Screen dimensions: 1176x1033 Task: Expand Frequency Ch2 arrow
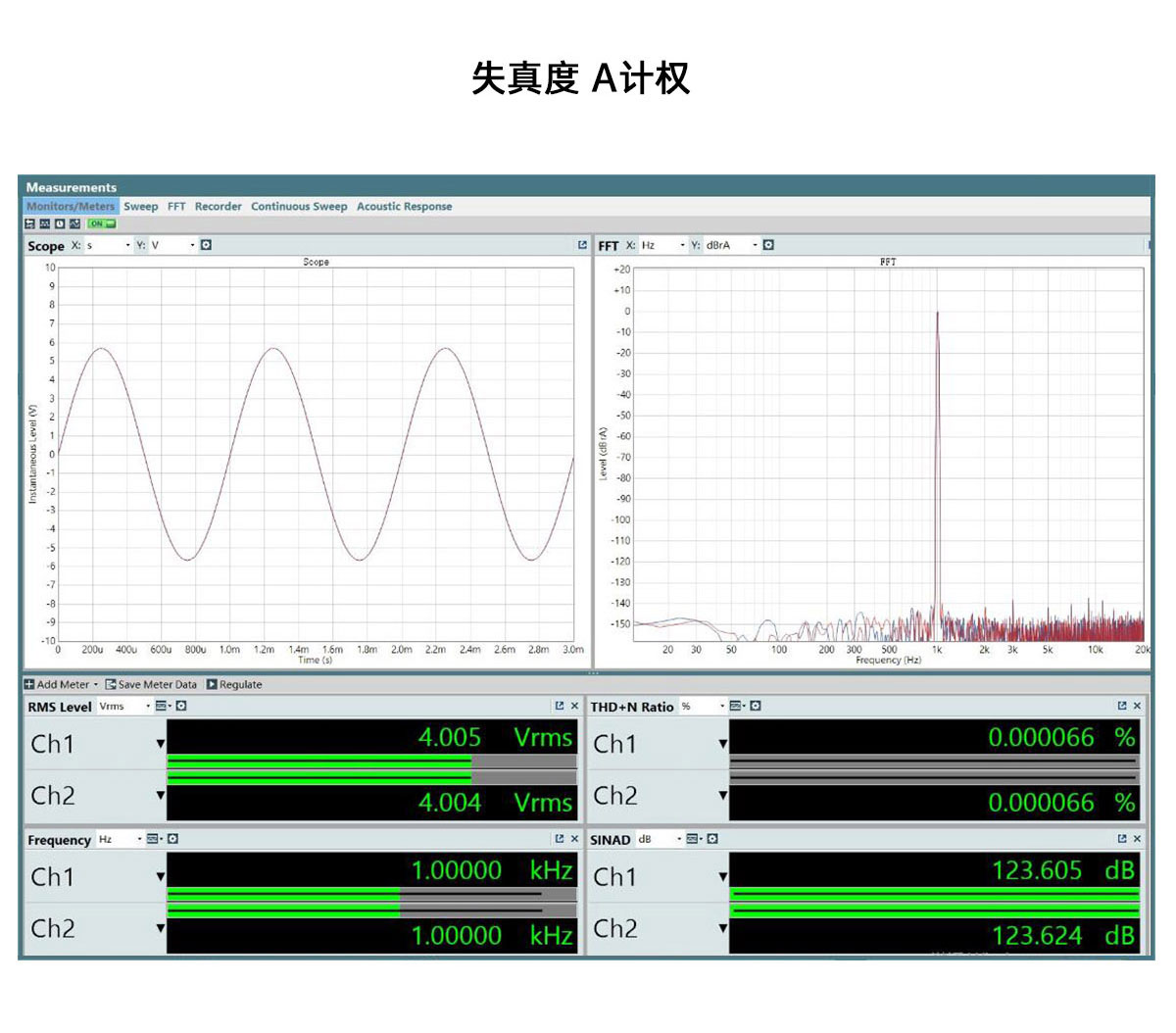click(160, 927)
